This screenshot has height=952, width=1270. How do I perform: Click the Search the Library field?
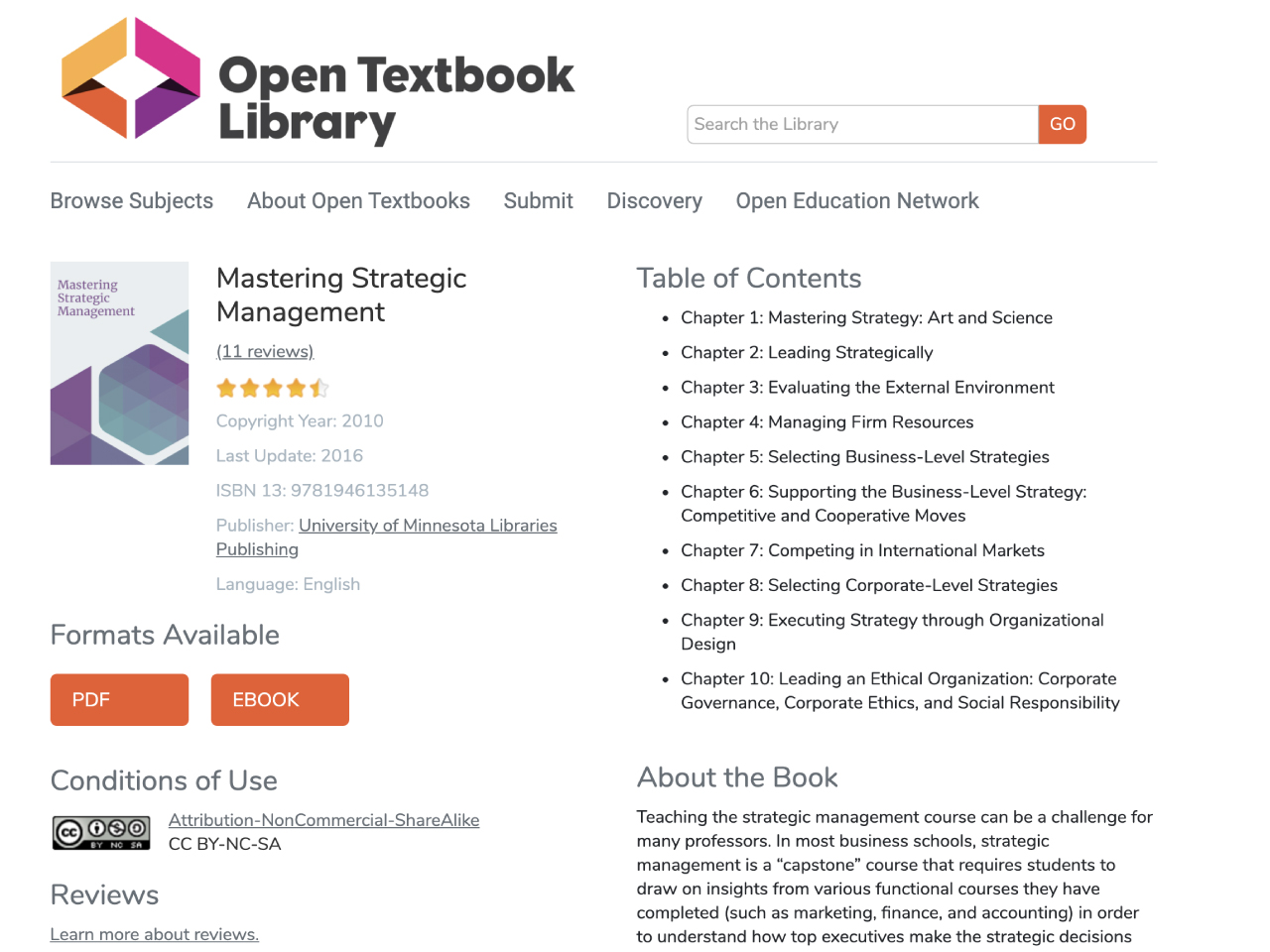862,124
